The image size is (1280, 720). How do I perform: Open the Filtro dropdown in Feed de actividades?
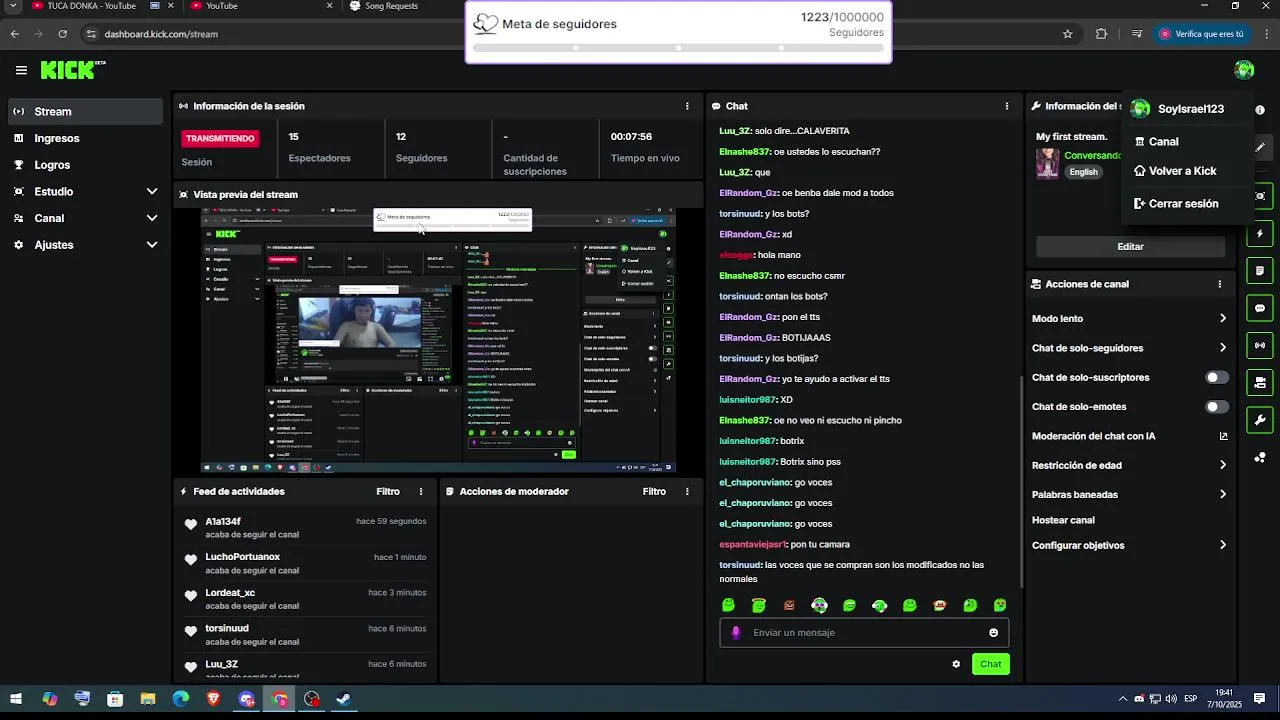point(388,492)
